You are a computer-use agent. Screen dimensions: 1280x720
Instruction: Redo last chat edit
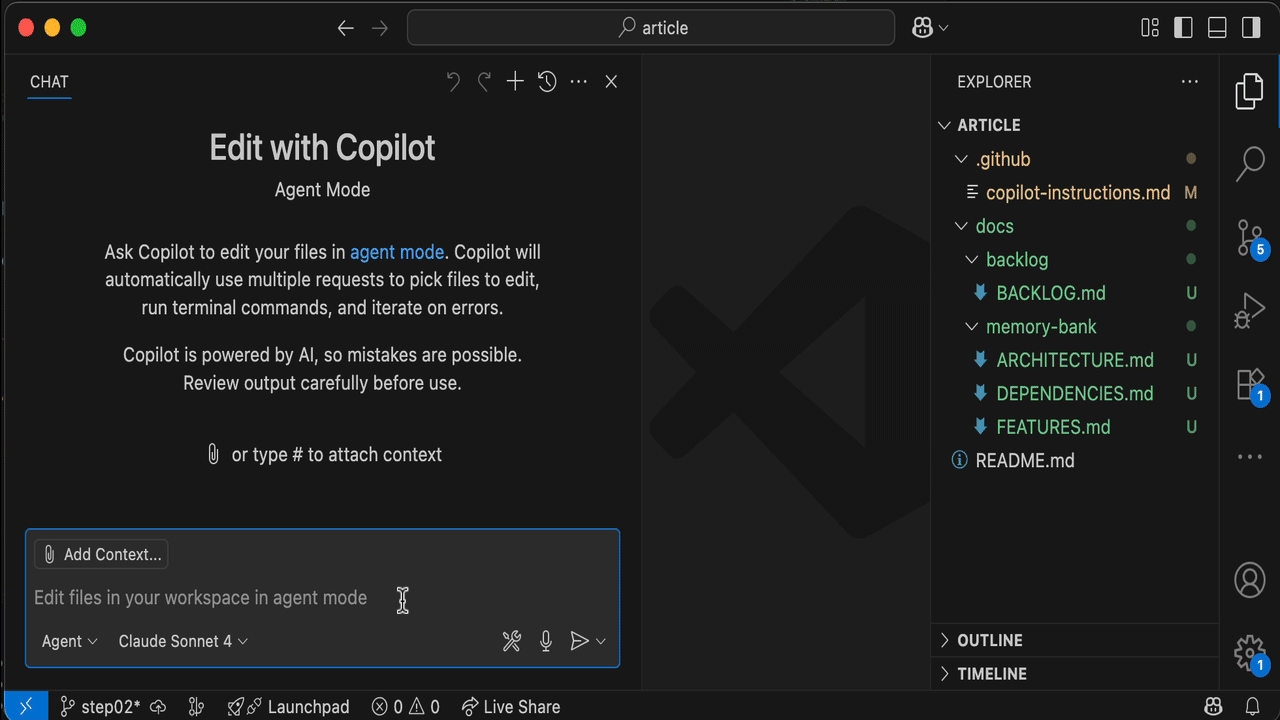click(484, 82)
